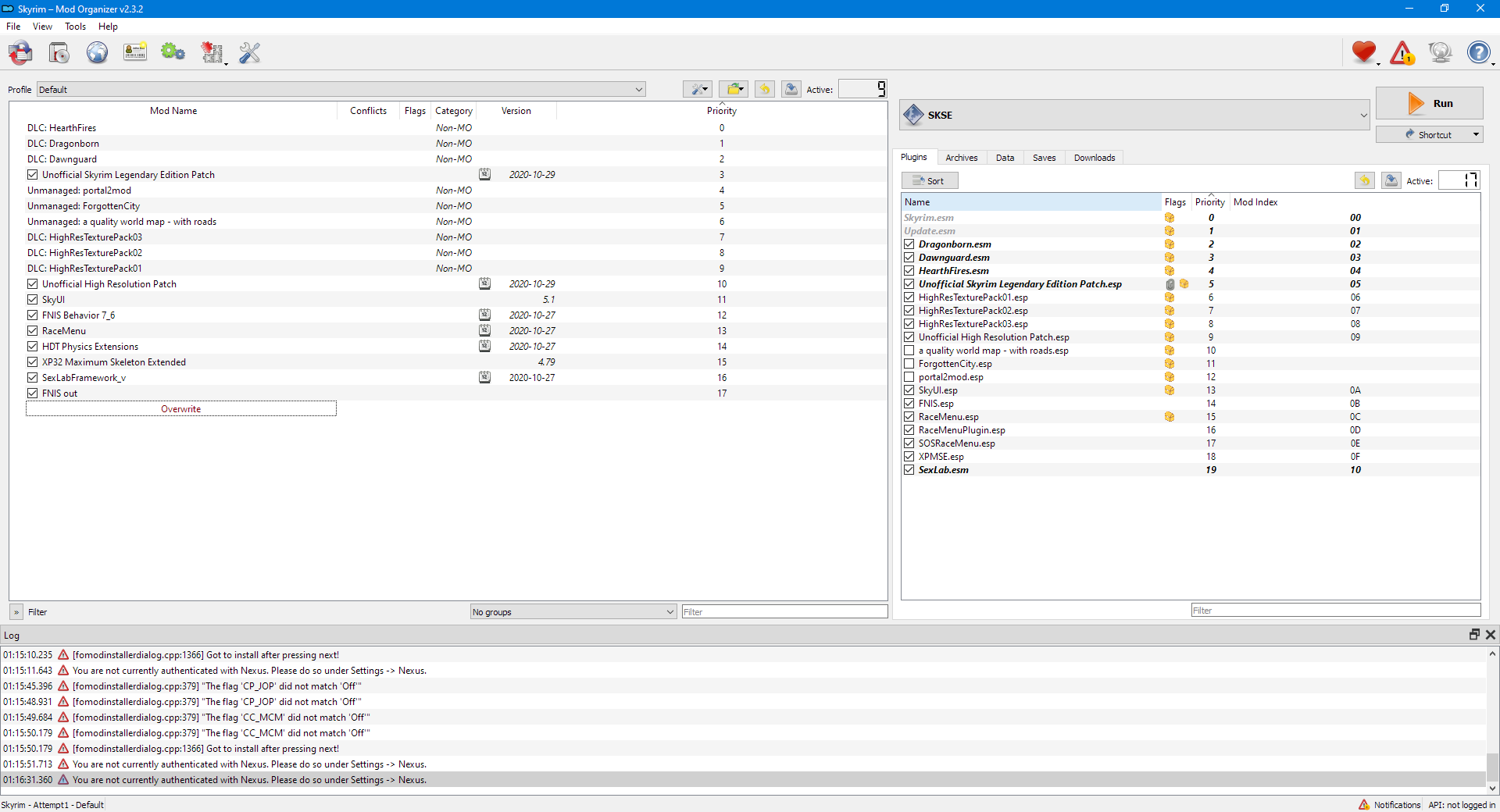
Task: Click the calendar flag icon for RaceMenu
Action: tap(485, 330)
